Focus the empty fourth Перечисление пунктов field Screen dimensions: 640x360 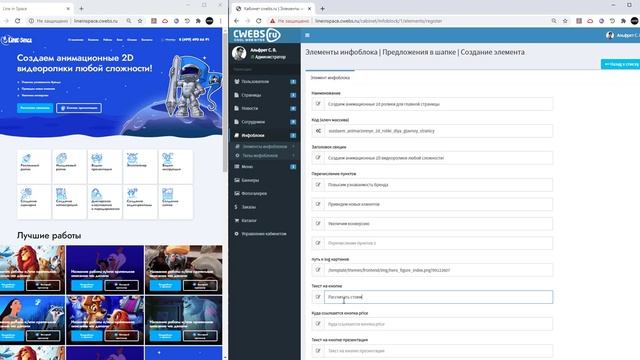pyautogui.click(x=438, y=243)
